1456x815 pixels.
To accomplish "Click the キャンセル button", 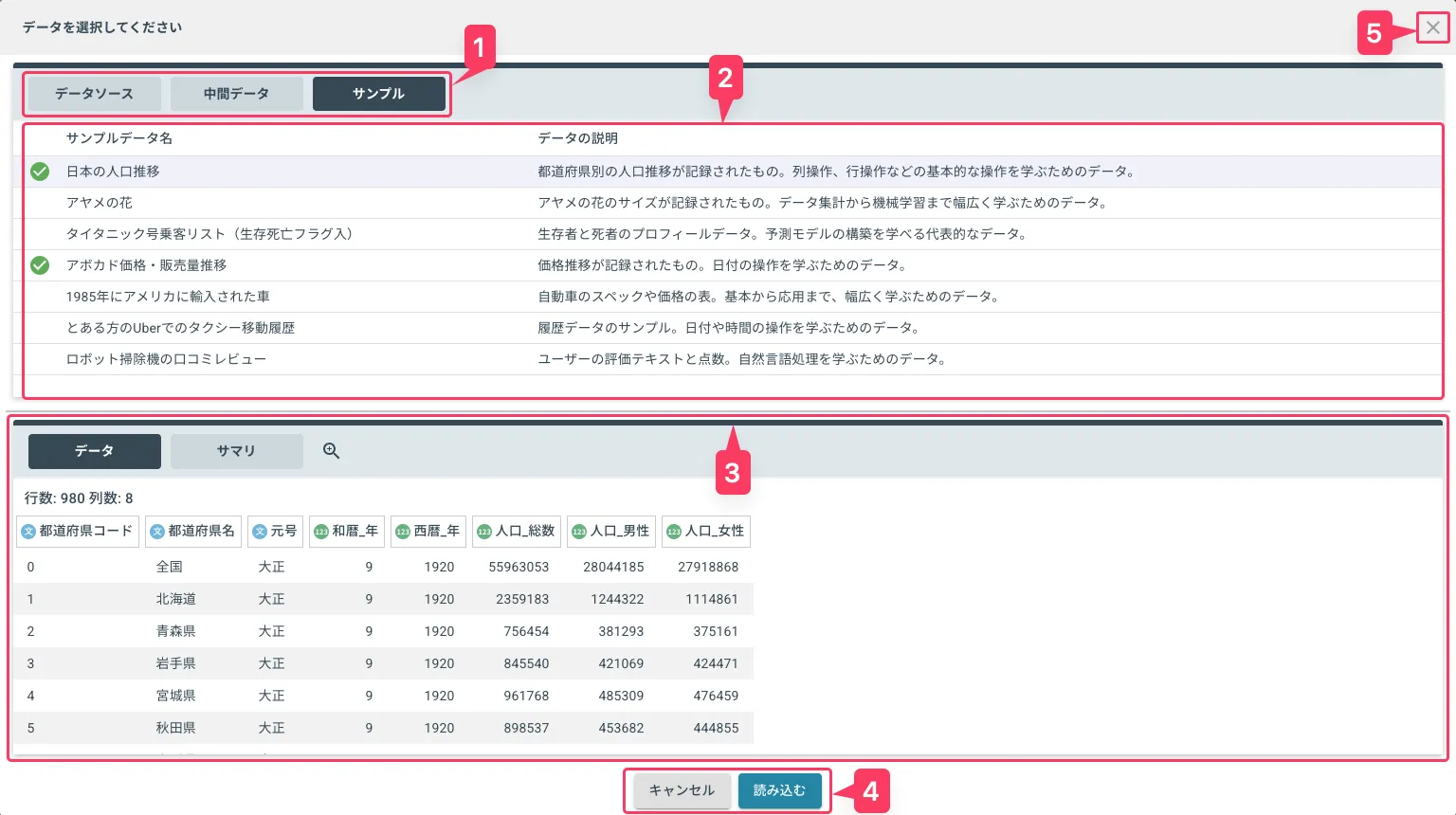I will [x=682, y=790].
